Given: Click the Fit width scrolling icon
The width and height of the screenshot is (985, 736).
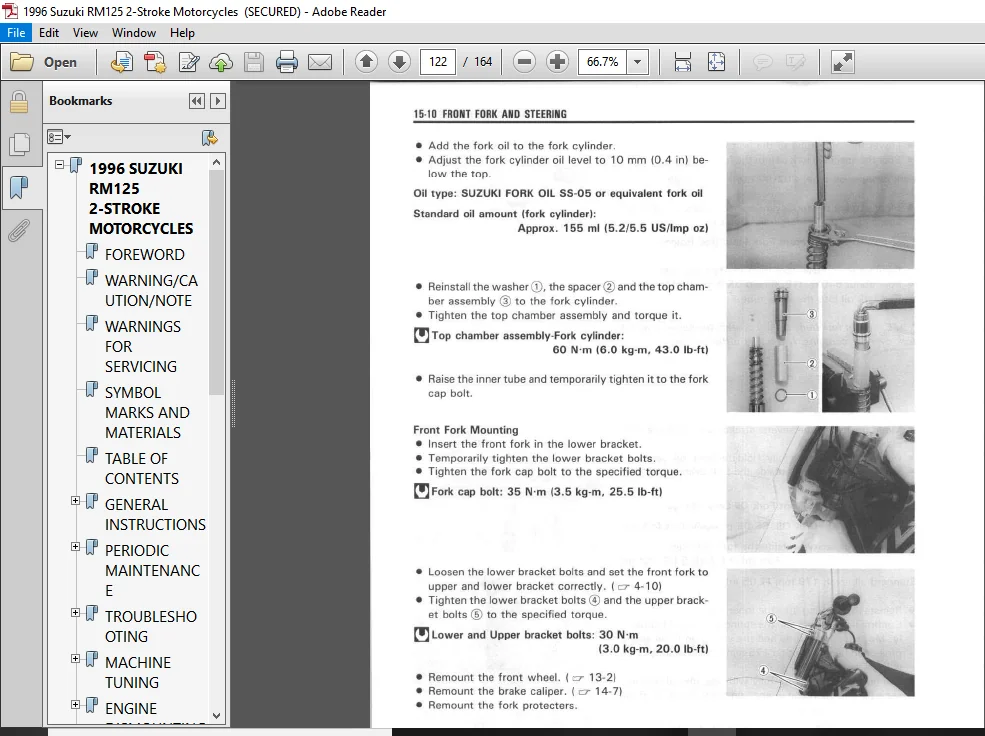Looking at the screenshot, I should pyautogui.click(x=682, y=62).
